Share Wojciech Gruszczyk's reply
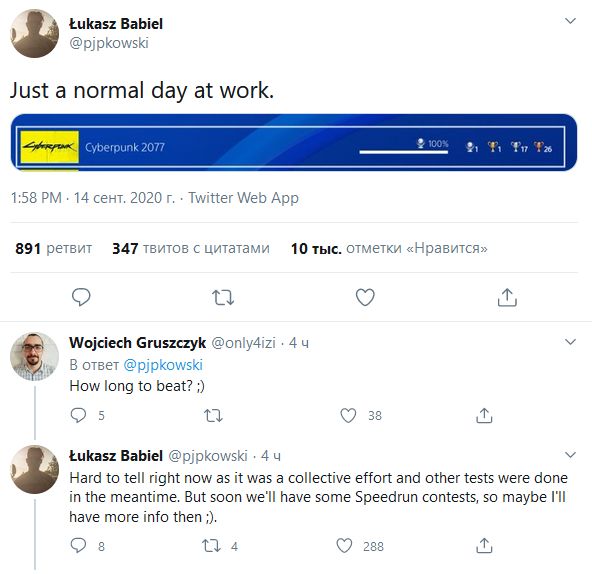The image size is (592, 574). [x=484, y=415]
